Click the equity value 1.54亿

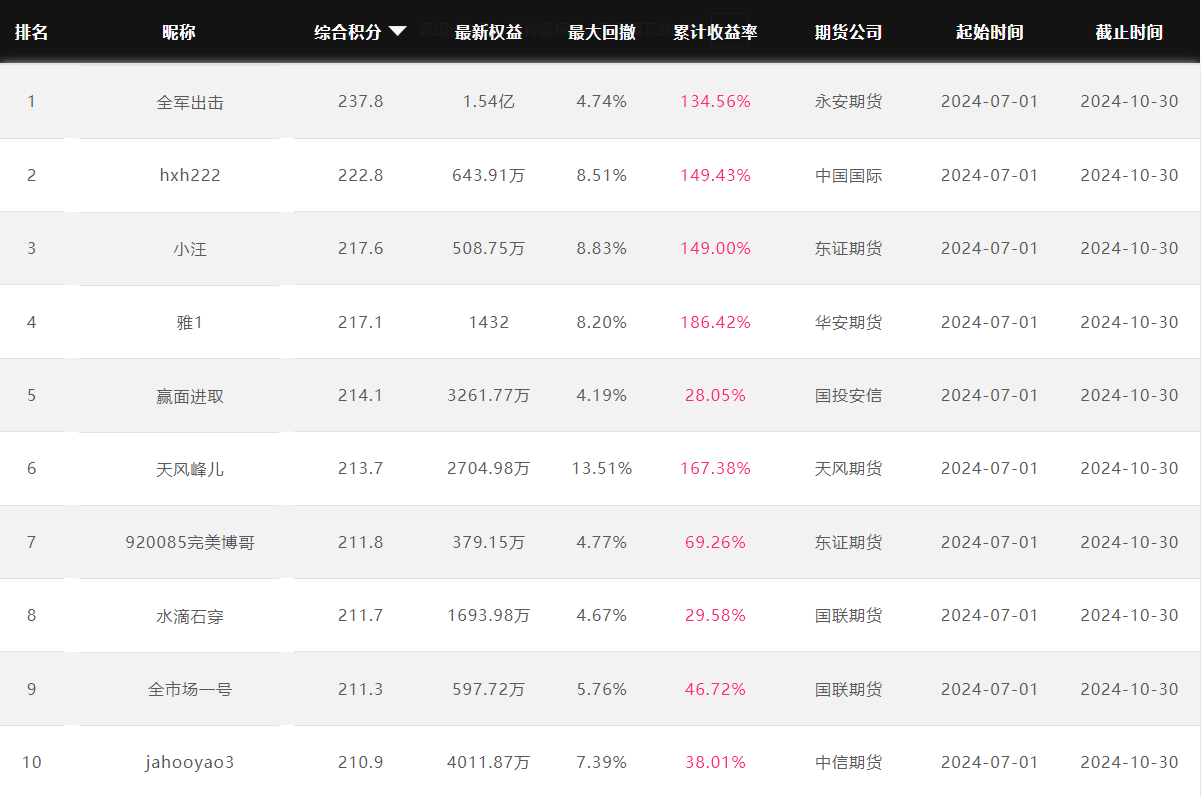click(489, 102)
